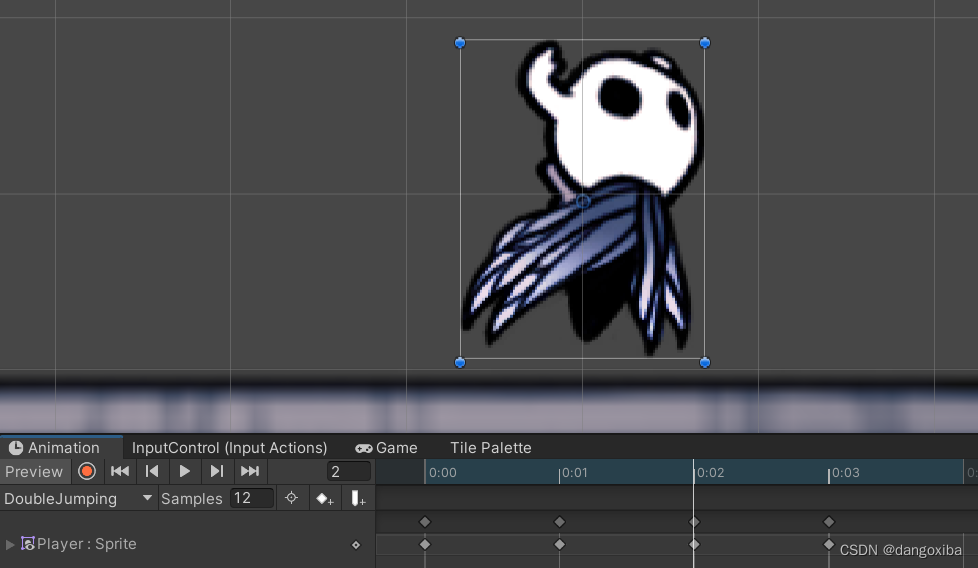Click the Add Event icon

pos(357,499)
